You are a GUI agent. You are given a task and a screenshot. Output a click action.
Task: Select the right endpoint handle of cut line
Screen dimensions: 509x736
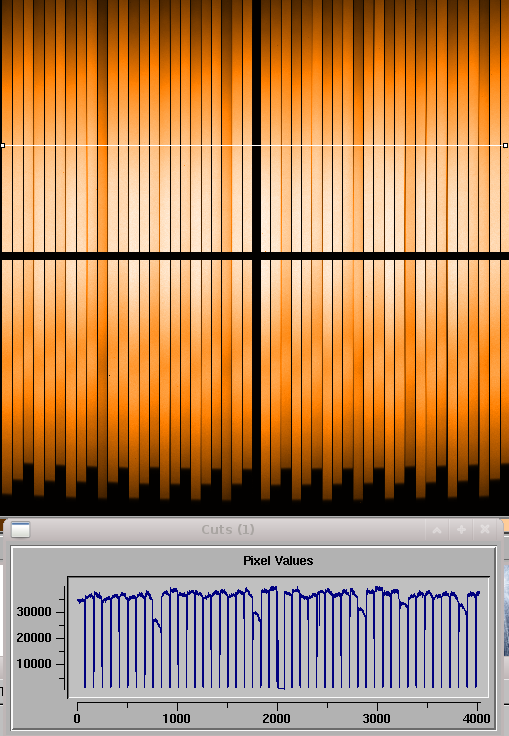pos(505,146)
